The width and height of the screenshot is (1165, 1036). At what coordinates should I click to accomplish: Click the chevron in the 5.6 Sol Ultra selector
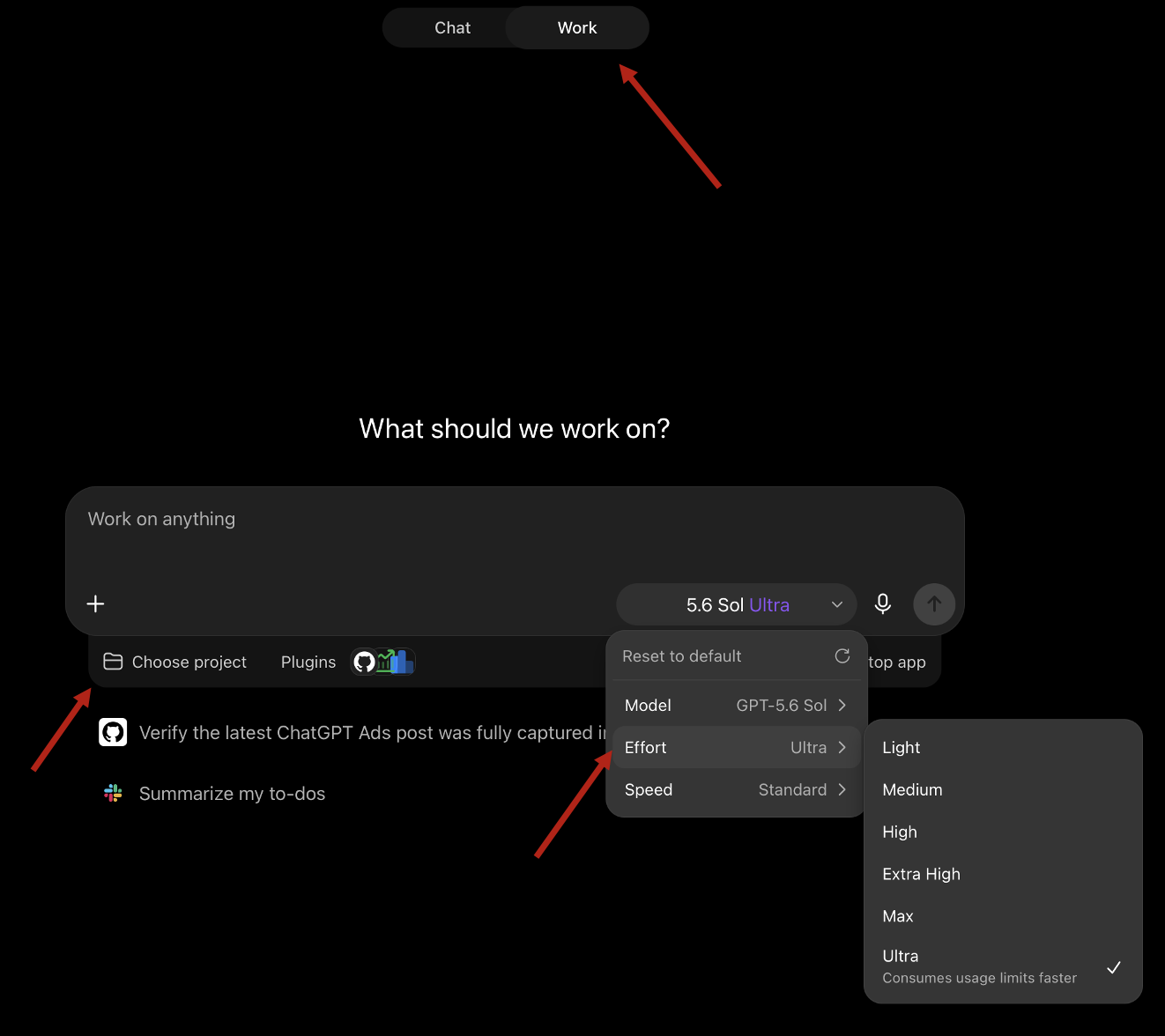(837, 605)
